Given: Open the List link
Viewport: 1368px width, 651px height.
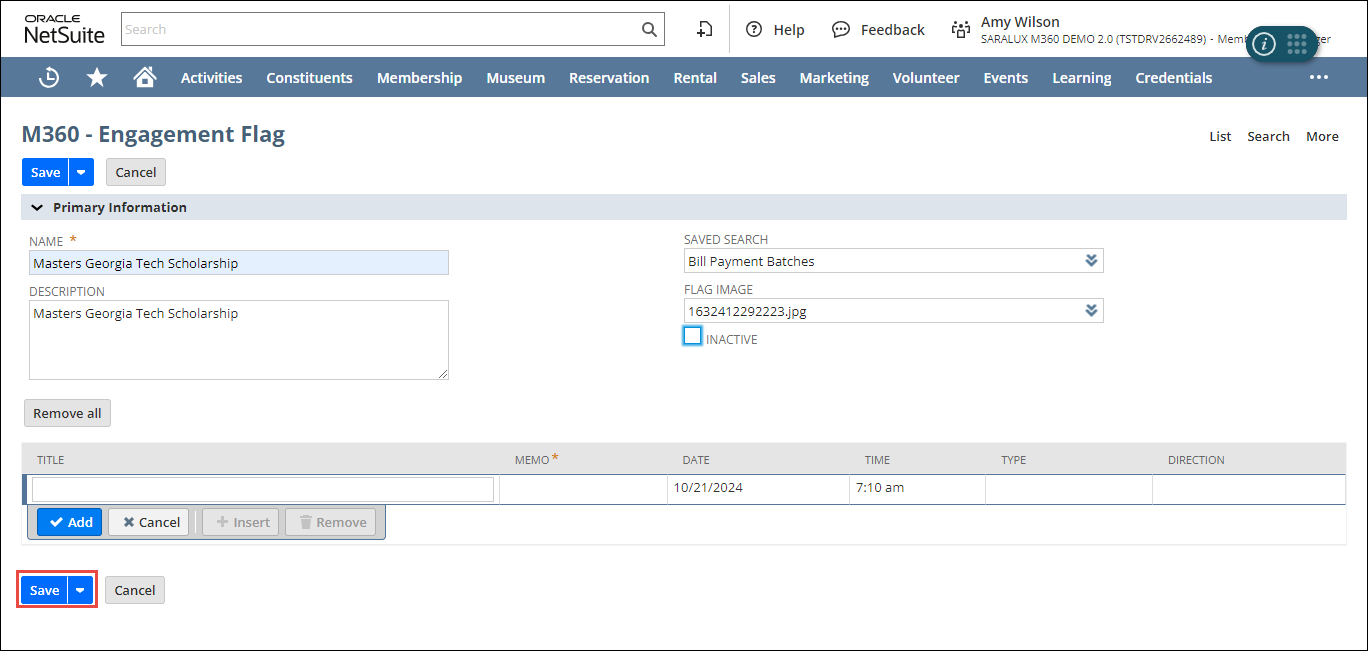Looking at the screenshot, I should coord(1220,136).
